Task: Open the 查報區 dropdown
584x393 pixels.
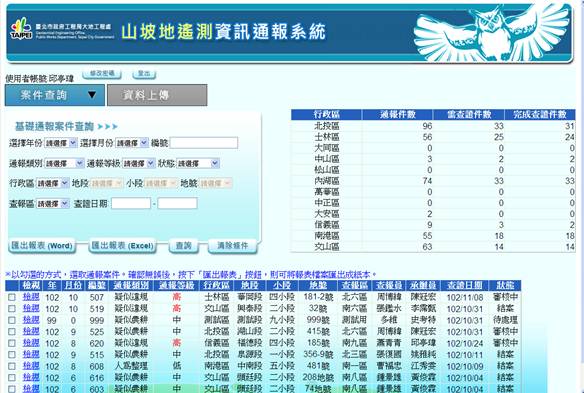Action: pyautogui.click(x=52, y=204)
